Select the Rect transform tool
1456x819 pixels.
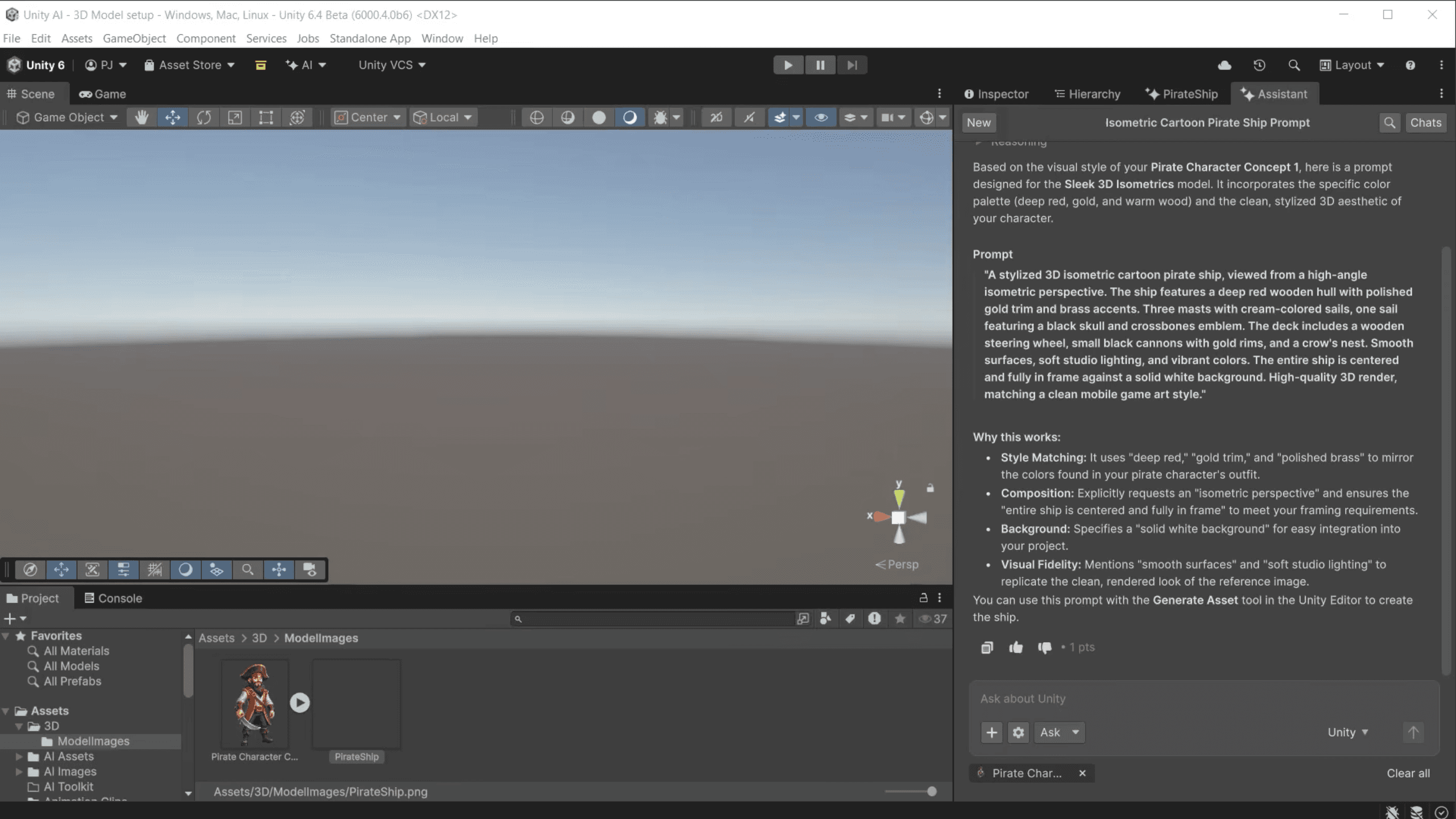tap(266, 117)
